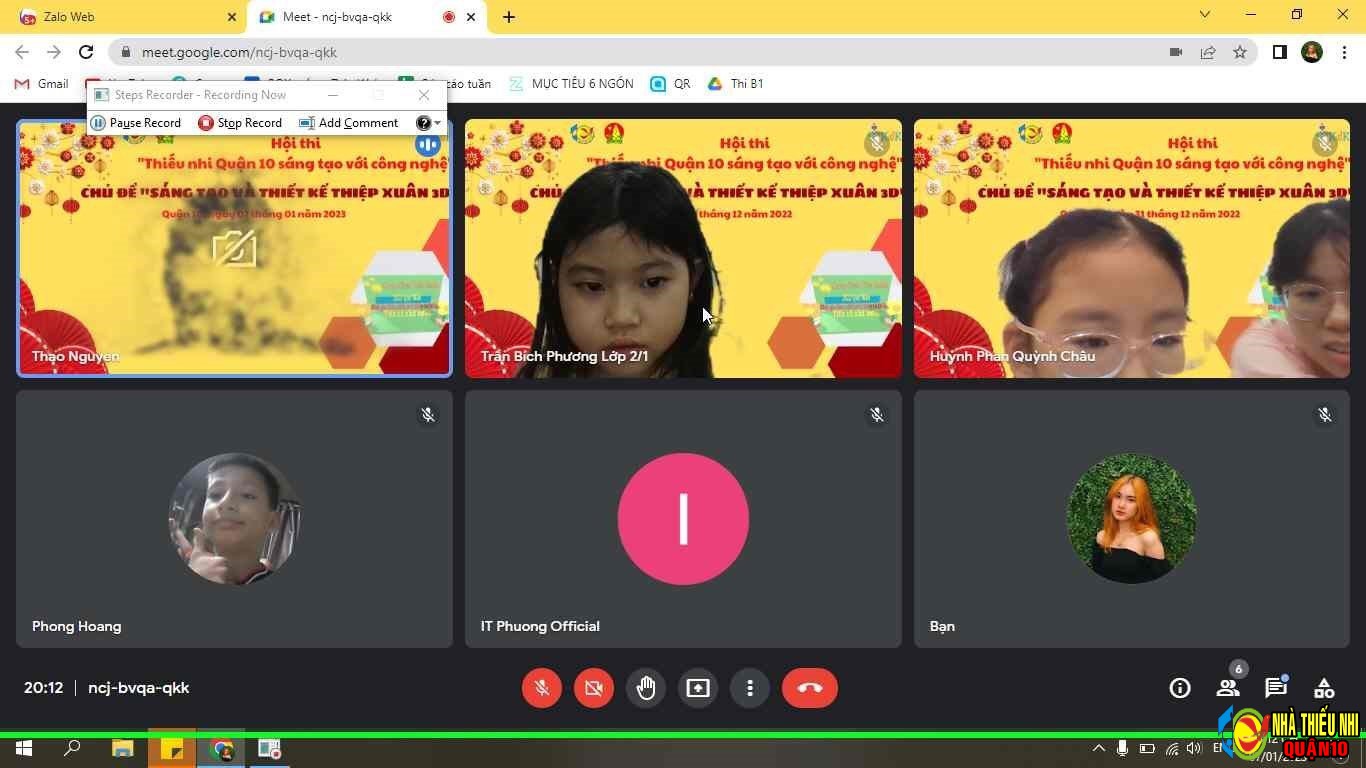
Task: Stop Record in Steps Recorder
Action: pyautogui.click(x=240, y=123)
